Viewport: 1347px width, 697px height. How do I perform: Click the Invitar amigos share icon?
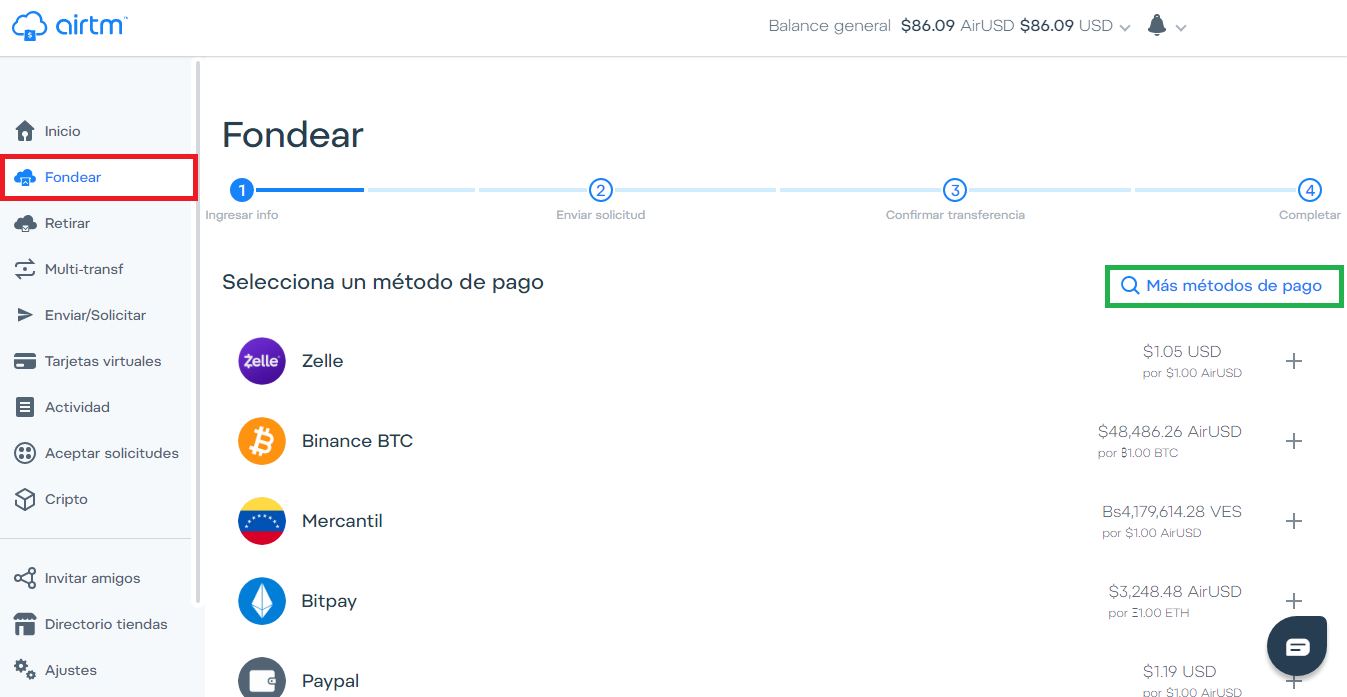25,578
